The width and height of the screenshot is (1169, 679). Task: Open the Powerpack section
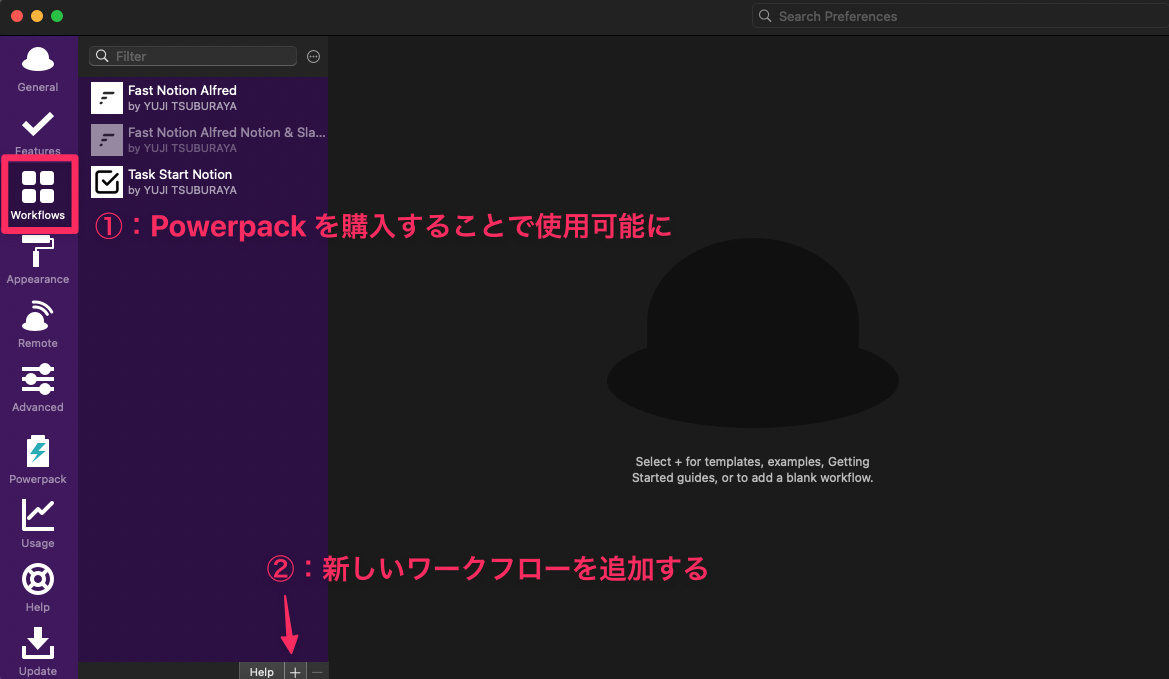click(x=38, y=459)
